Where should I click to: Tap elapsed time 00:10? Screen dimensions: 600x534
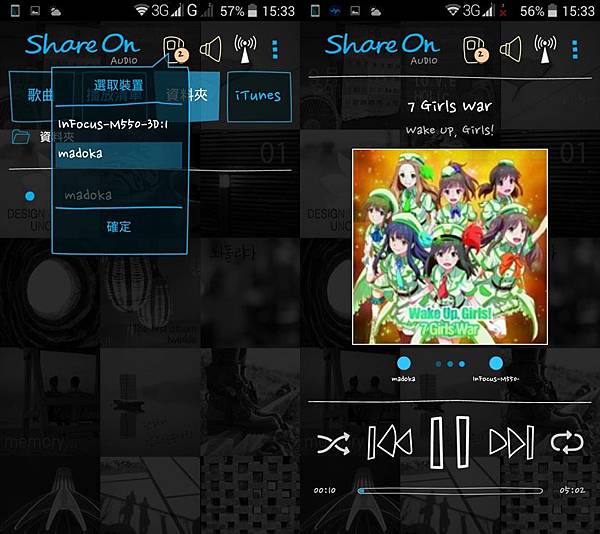pos(324,490)
